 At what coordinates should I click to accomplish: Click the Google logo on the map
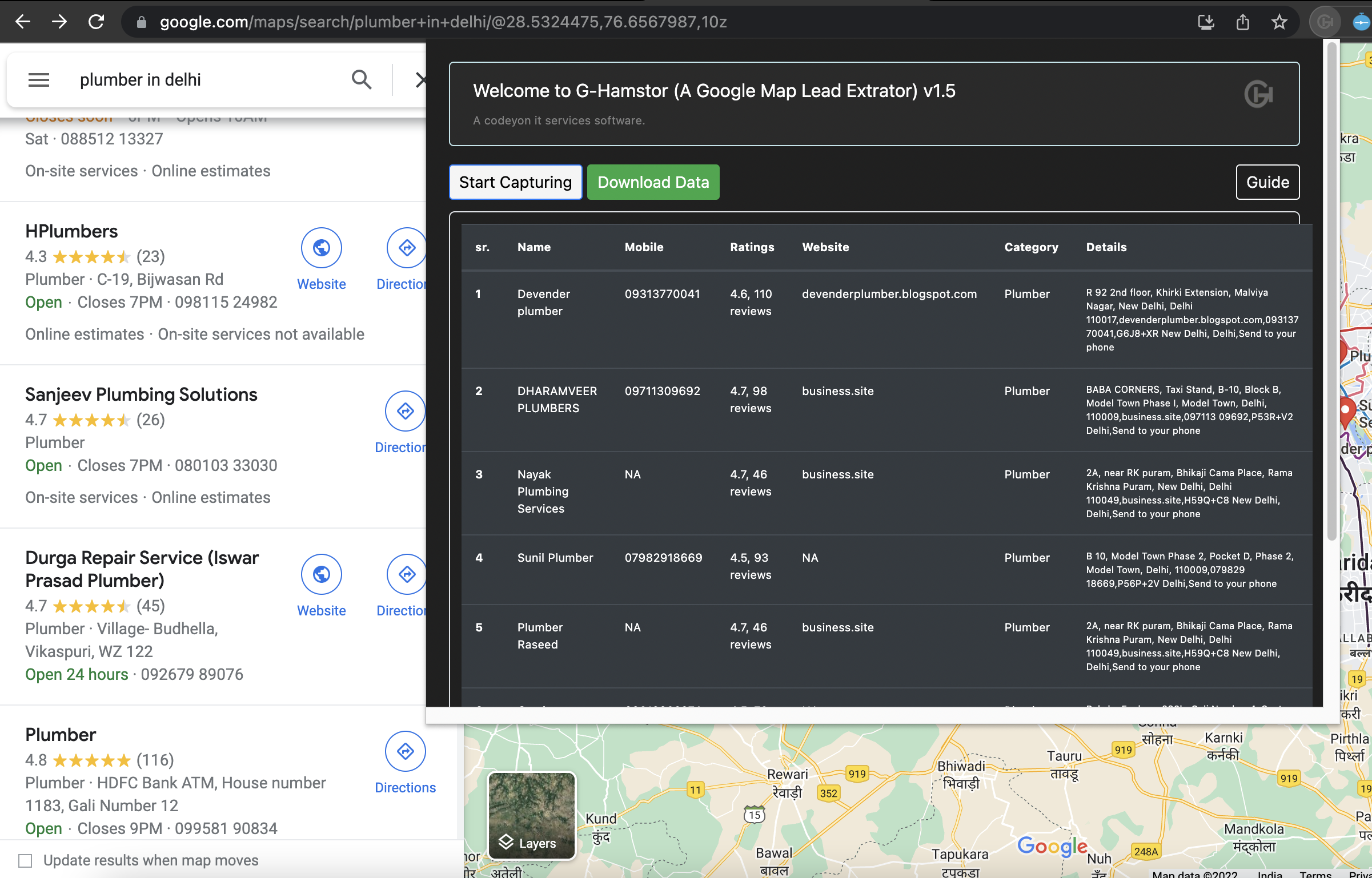pyautogui.click(x=1052, y=845)
